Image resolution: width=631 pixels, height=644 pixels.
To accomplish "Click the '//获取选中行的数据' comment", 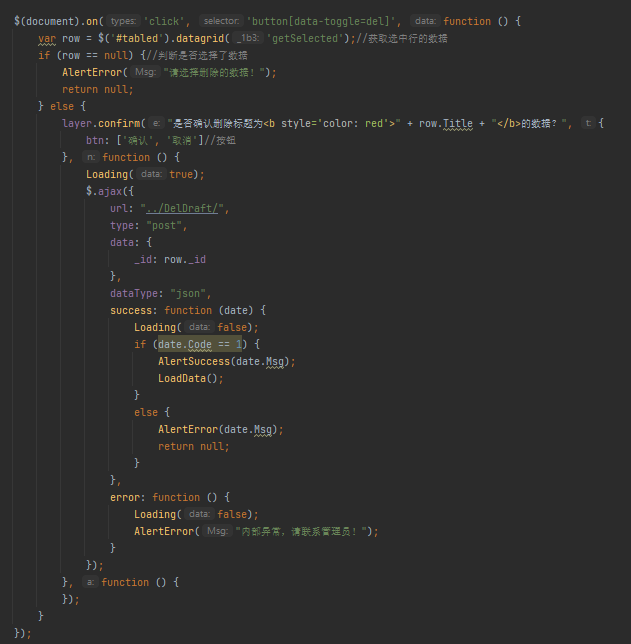I will [x=402, y=39].
